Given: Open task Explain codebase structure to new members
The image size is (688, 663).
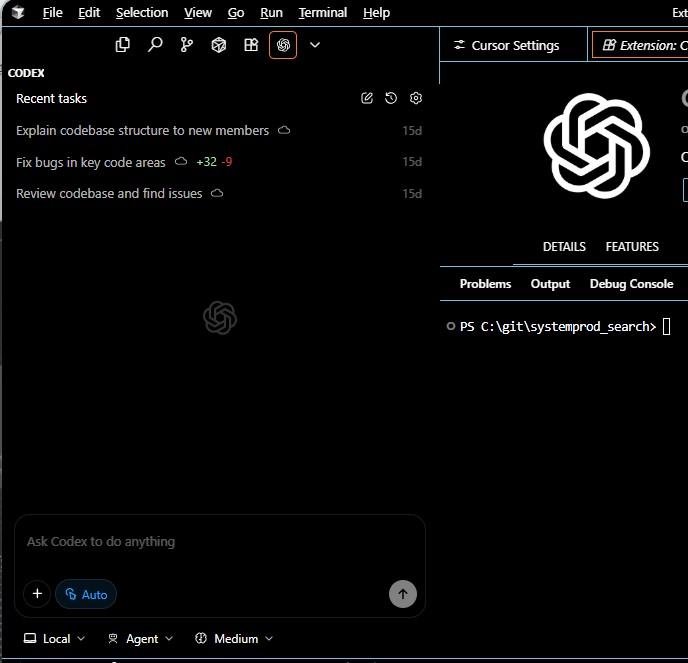Looking at the screenshot, I should (x=219, y=130).
